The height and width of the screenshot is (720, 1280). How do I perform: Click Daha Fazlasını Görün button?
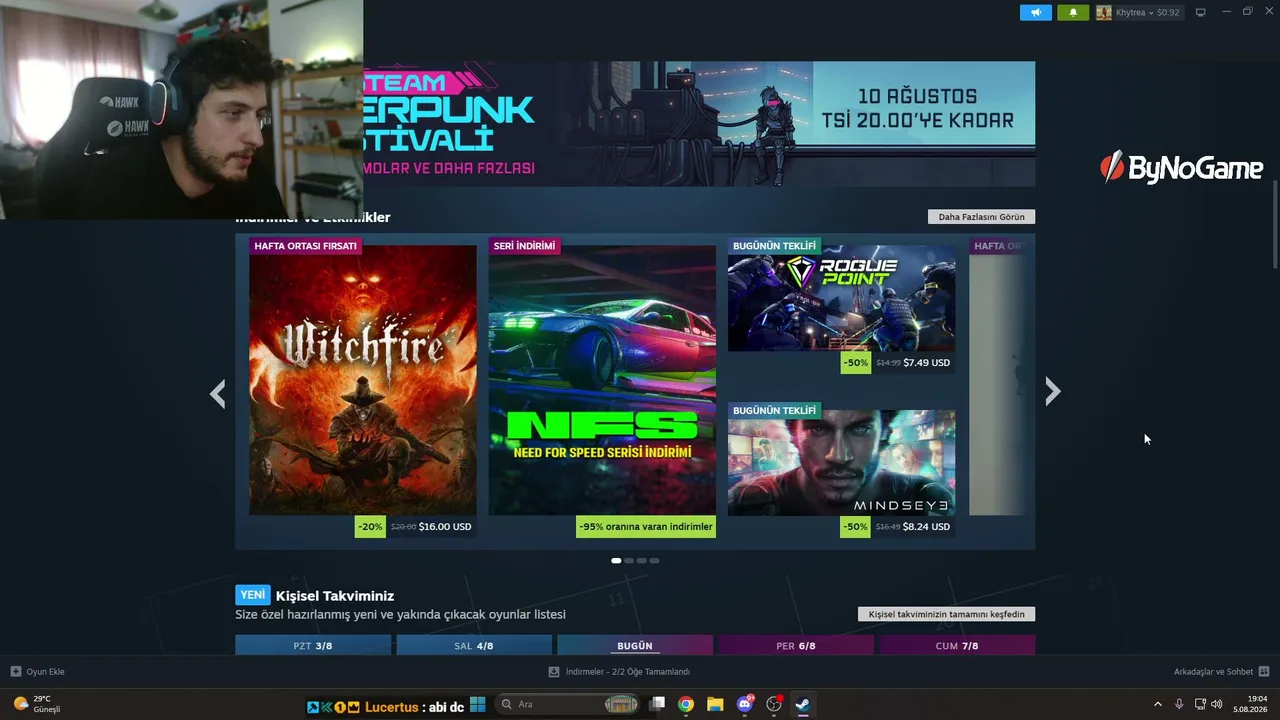point(981,217)
